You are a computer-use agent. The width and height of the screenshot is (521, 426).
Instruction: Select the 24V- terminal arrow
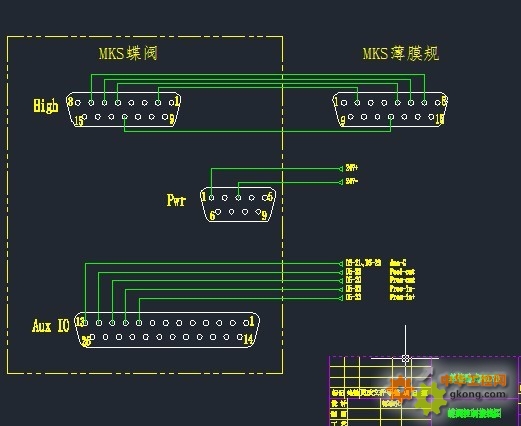point(341,182)
